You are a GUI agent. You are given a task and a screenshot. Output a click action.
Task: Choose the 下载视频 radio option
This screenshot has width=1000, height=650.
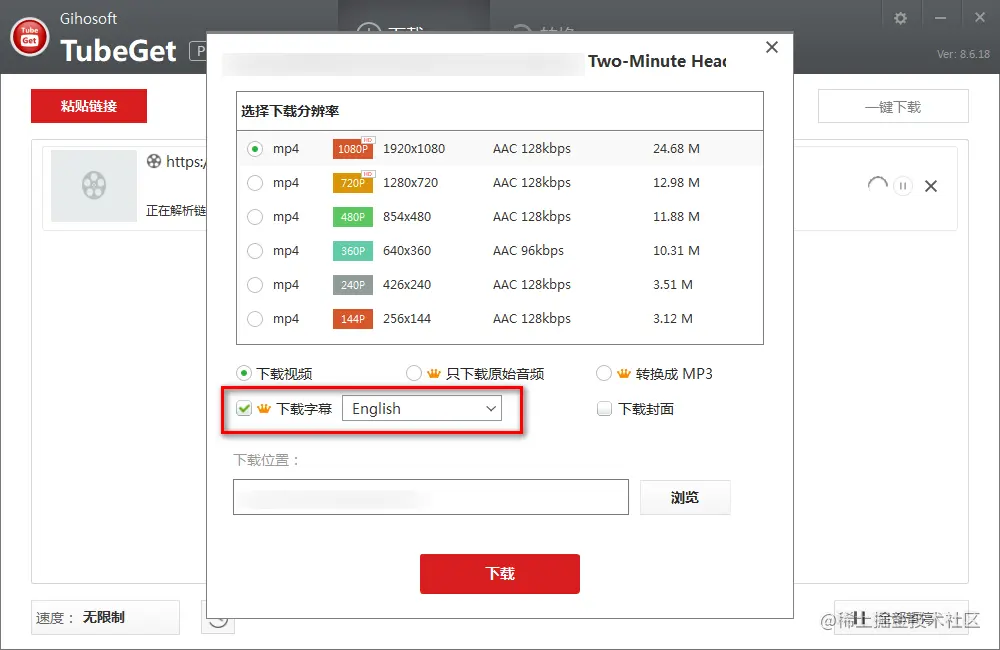[x=244, y=373]
